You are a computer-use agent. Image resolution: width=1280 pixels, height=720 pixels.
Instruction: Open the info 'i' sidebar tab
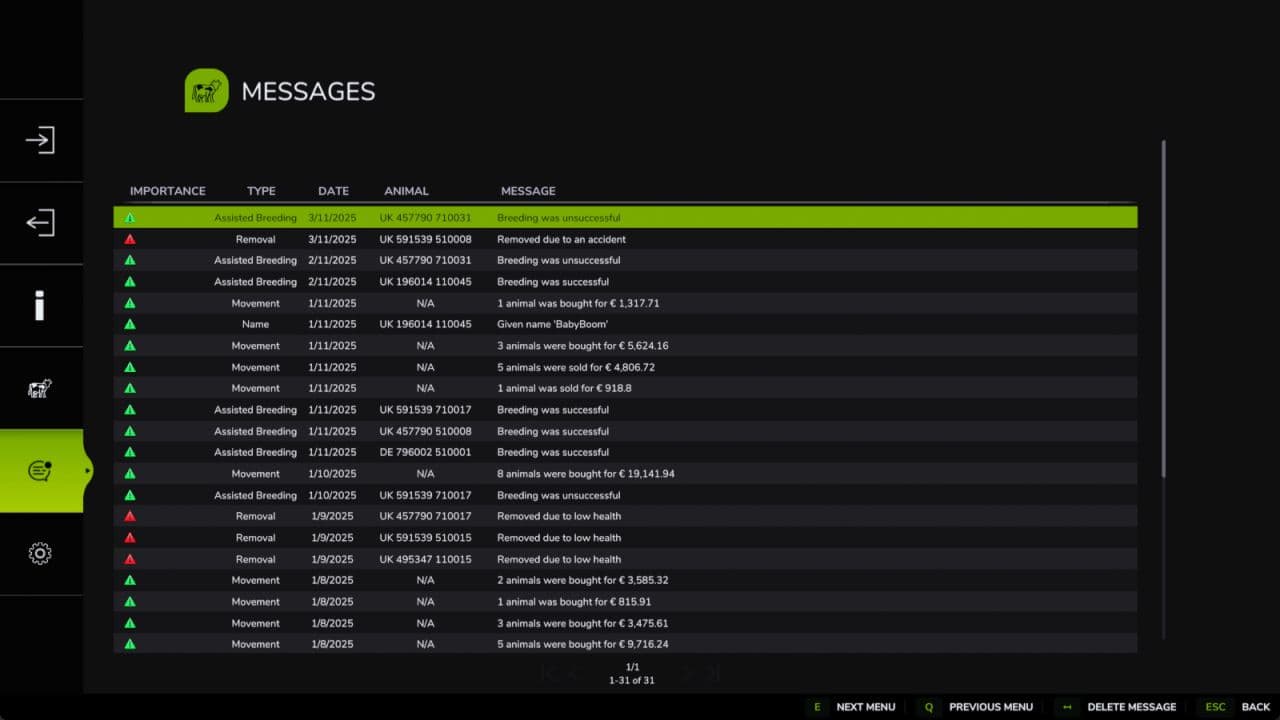coord(40,306)
